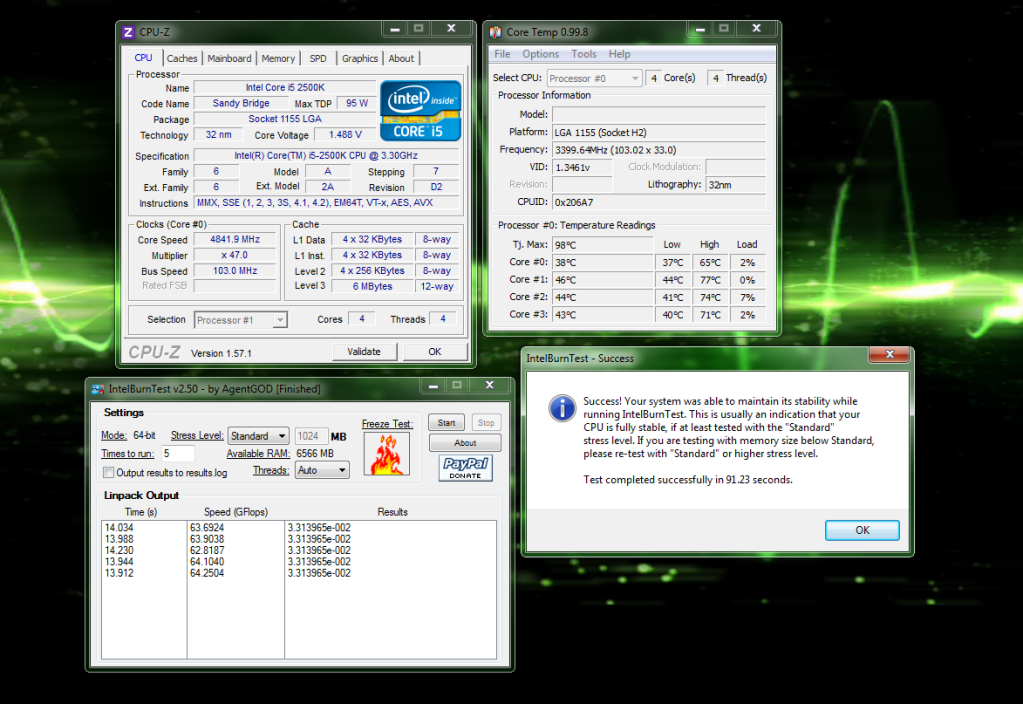1023x704 pixels.
Task: Click the Core #3 Low value 40°C
Action: 673,315
